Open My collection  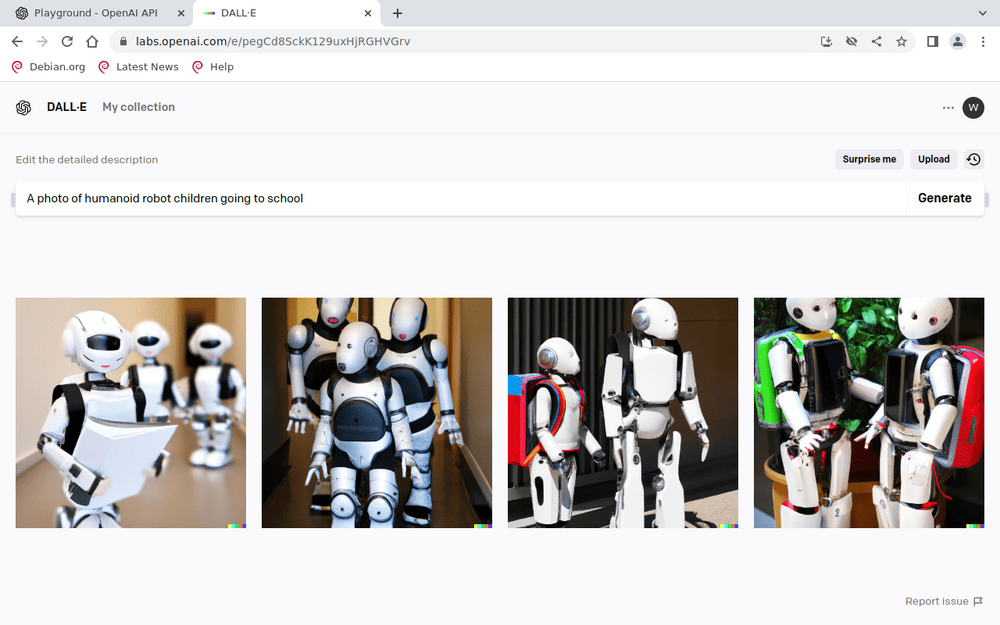[x=138, y=107]
